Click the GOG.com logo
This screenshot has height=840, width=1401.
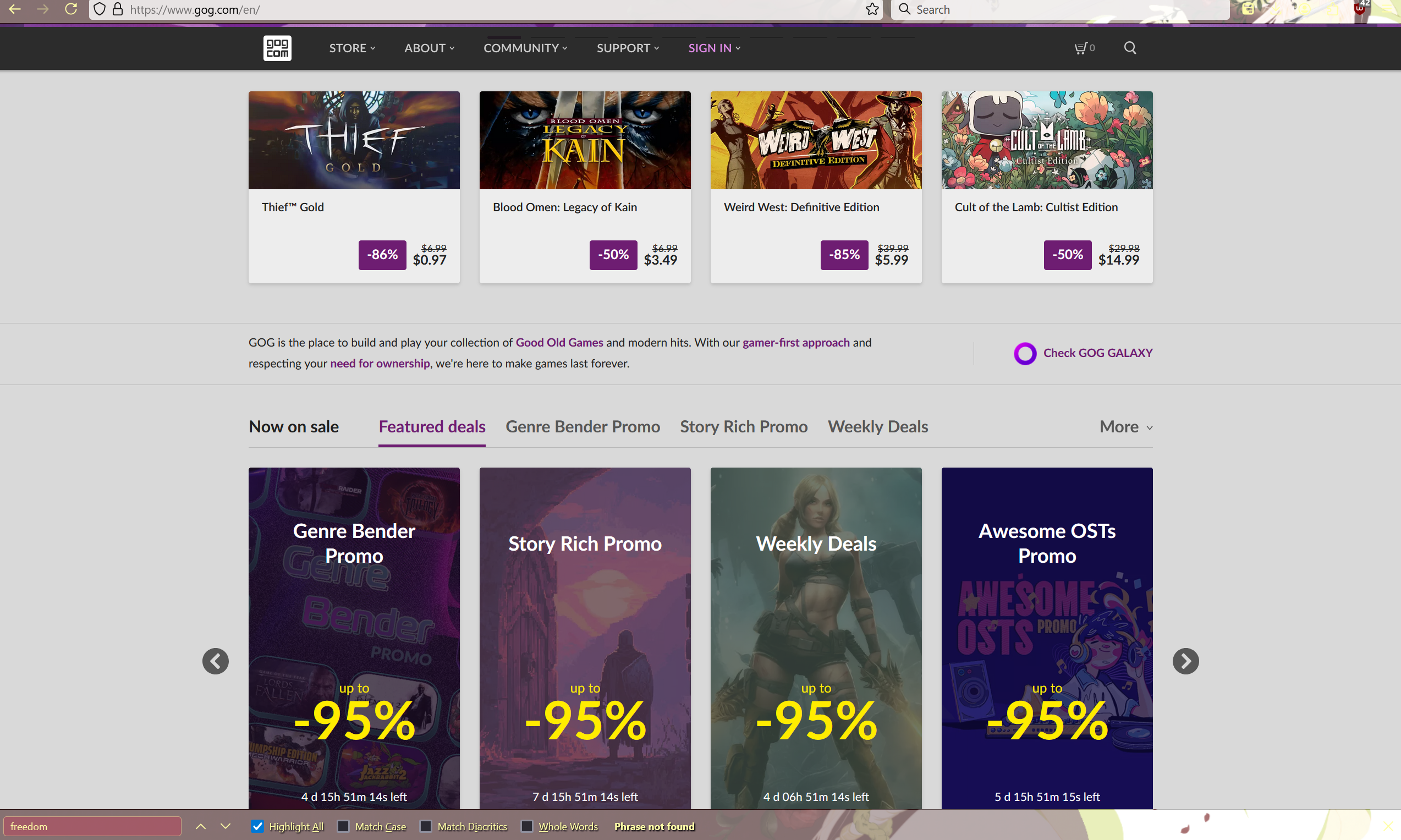click(277, 48)
